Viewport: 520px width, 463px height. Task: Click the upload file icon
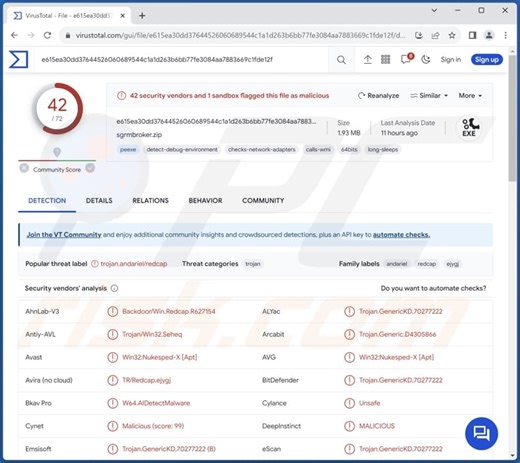pos(367,60)
